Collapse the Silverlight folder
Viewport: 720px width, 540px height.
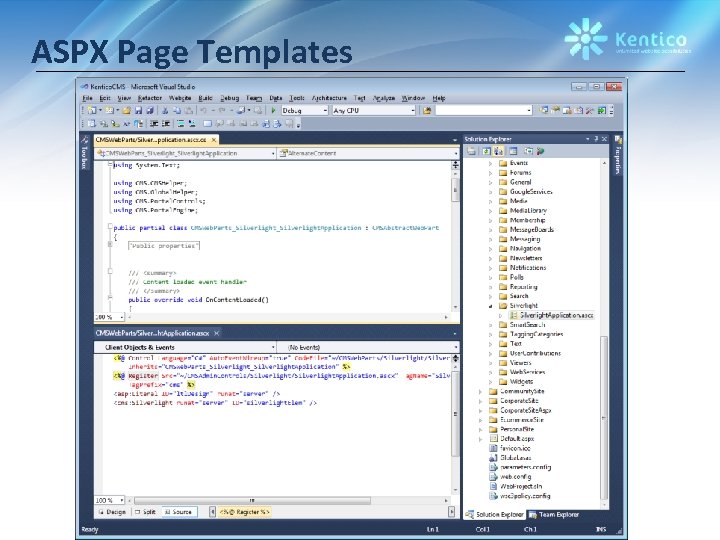(490, 306)
